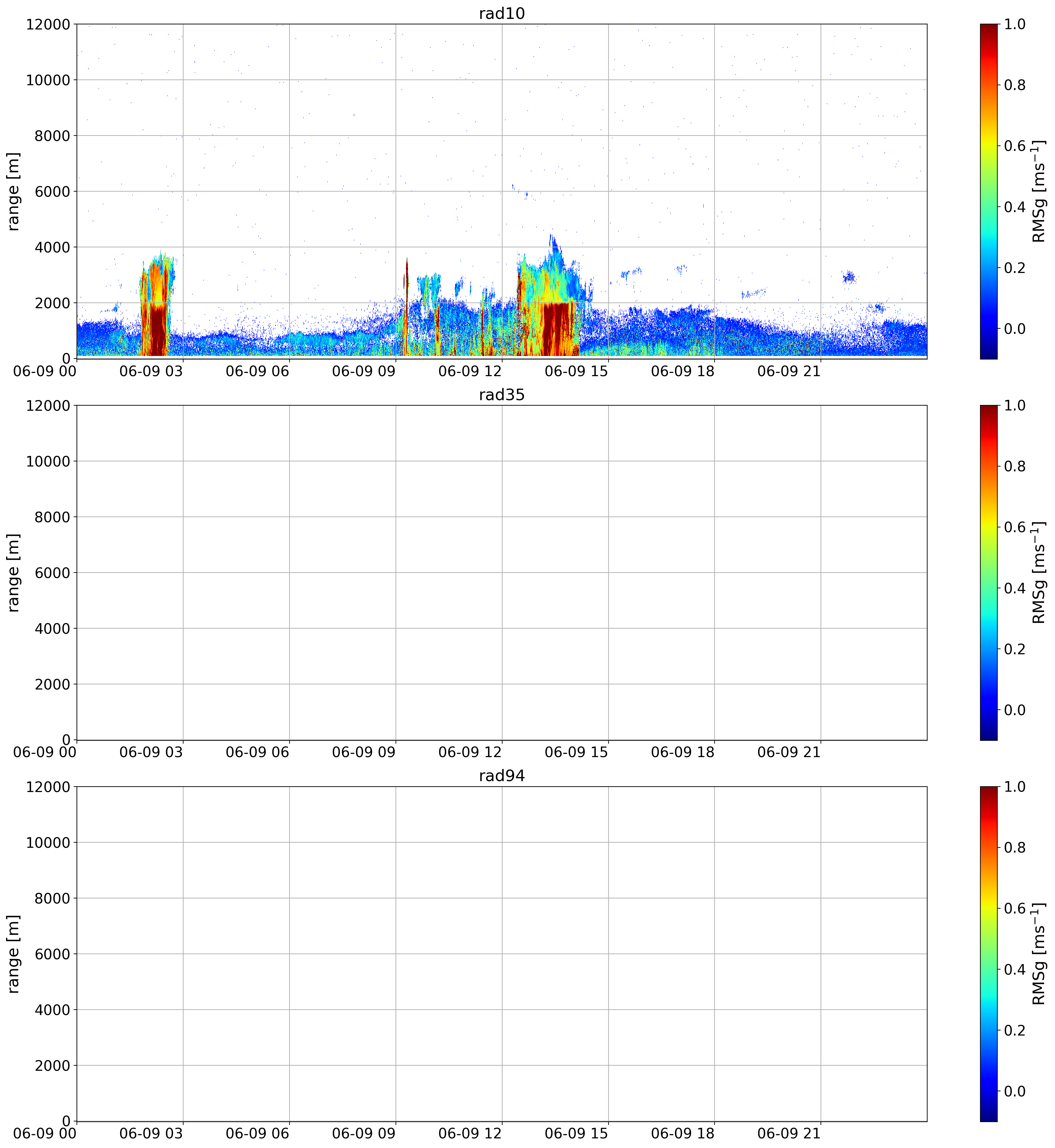The image size is (1055, 1148).
Task: Click the rad10 panel's RMSg colorbar
Action: click(x=989, y=191)
